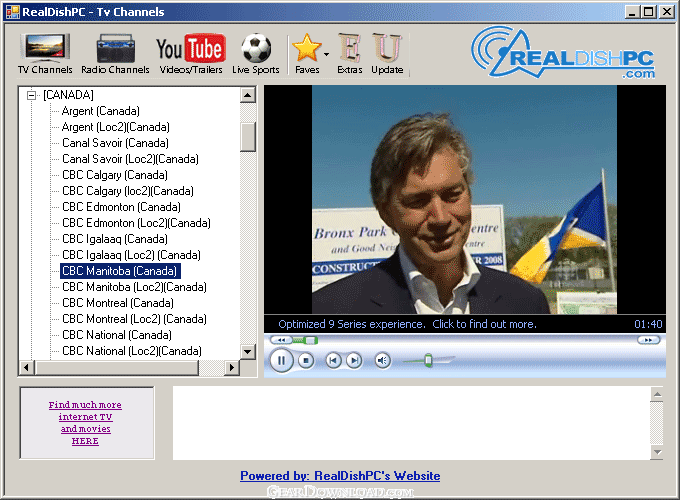Click the RealDishPC title bar app icon
This screenshot has height=500, width=680.
pos(13,12)
